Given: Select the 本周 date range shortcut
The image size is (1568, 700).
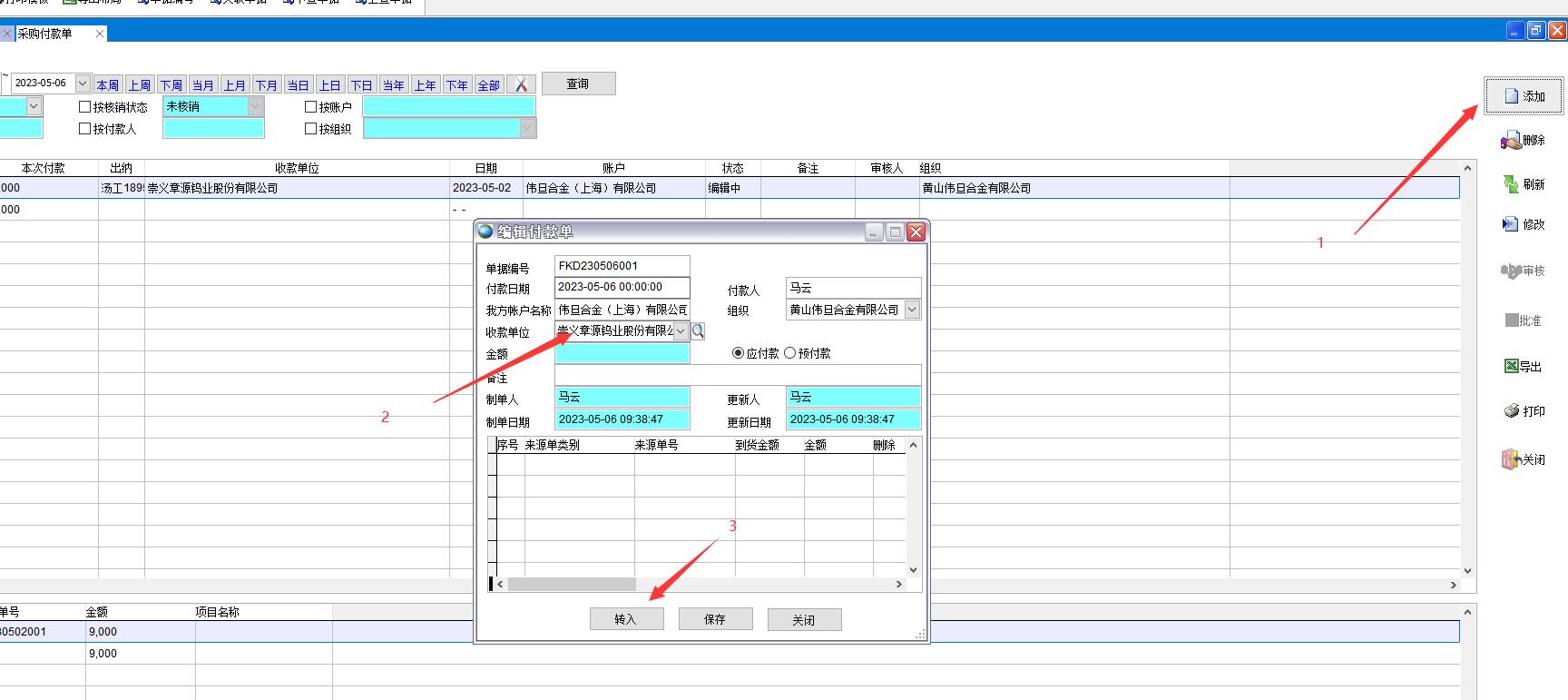Looking at the screenshot, I should click(x=108, y=85).
